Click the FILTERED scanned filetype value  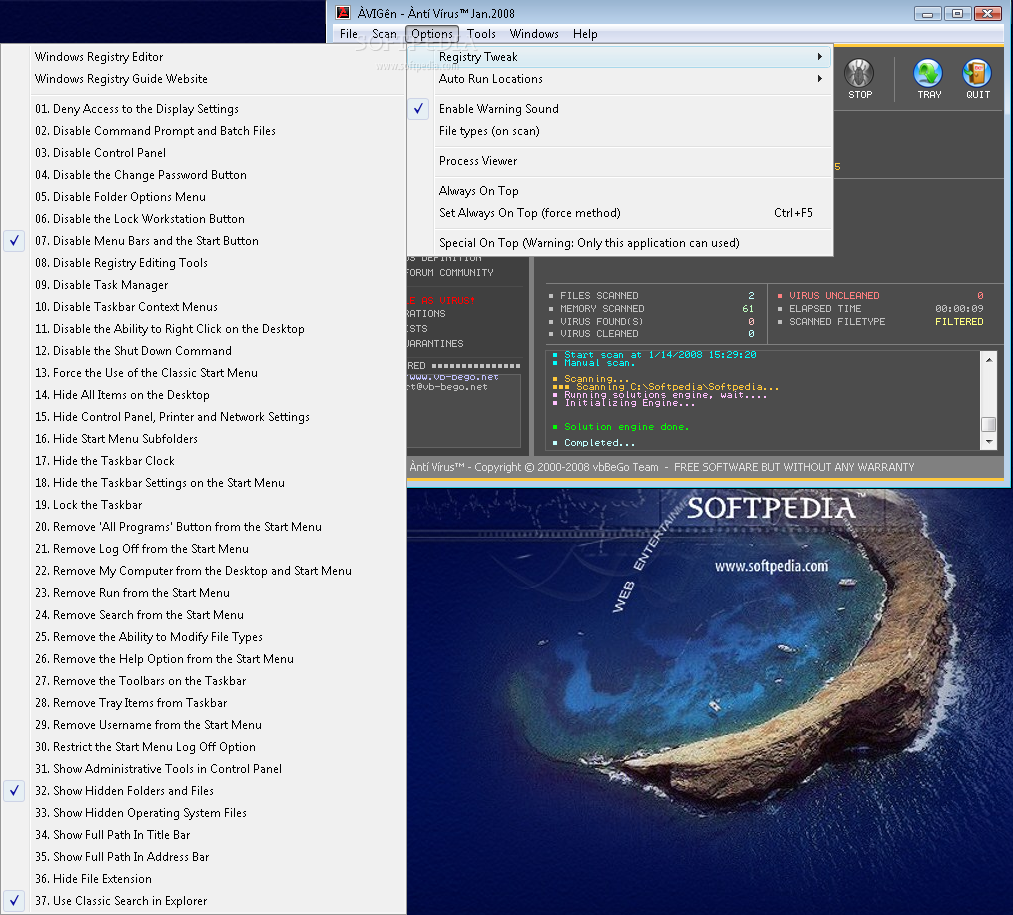coord(959,321)
